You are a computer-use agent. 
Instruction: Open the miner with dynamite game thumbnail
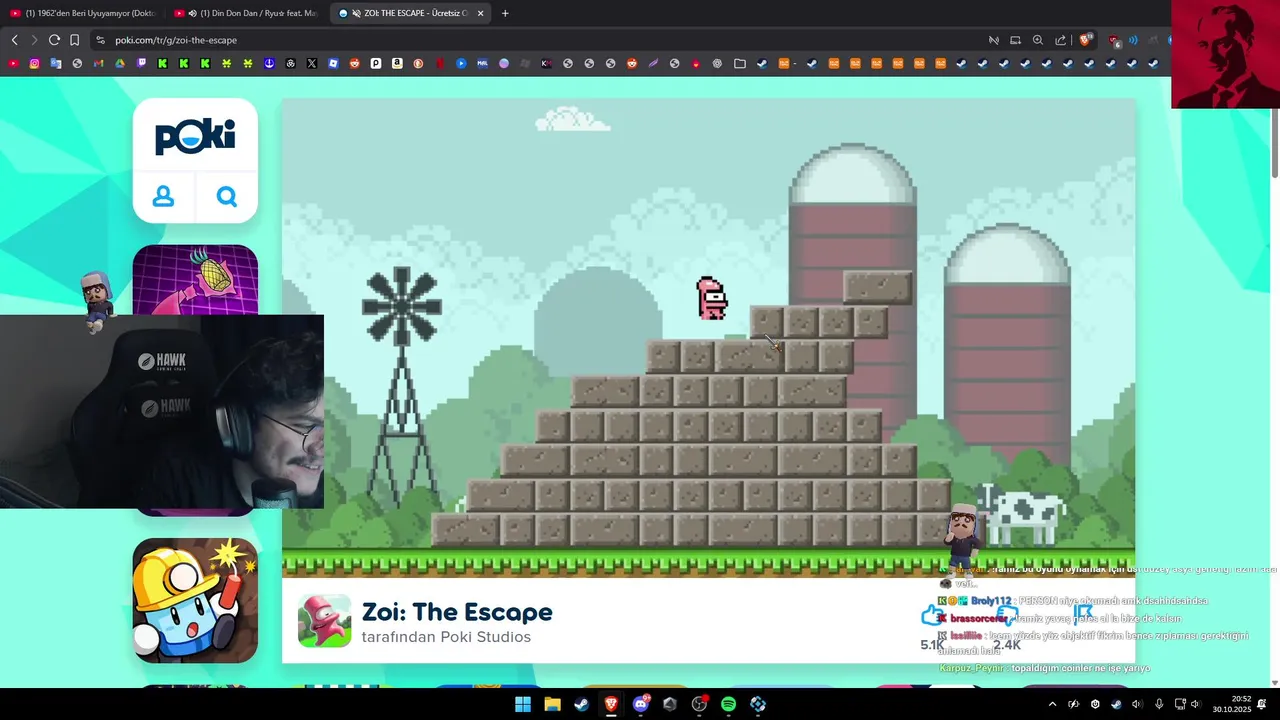195,600
